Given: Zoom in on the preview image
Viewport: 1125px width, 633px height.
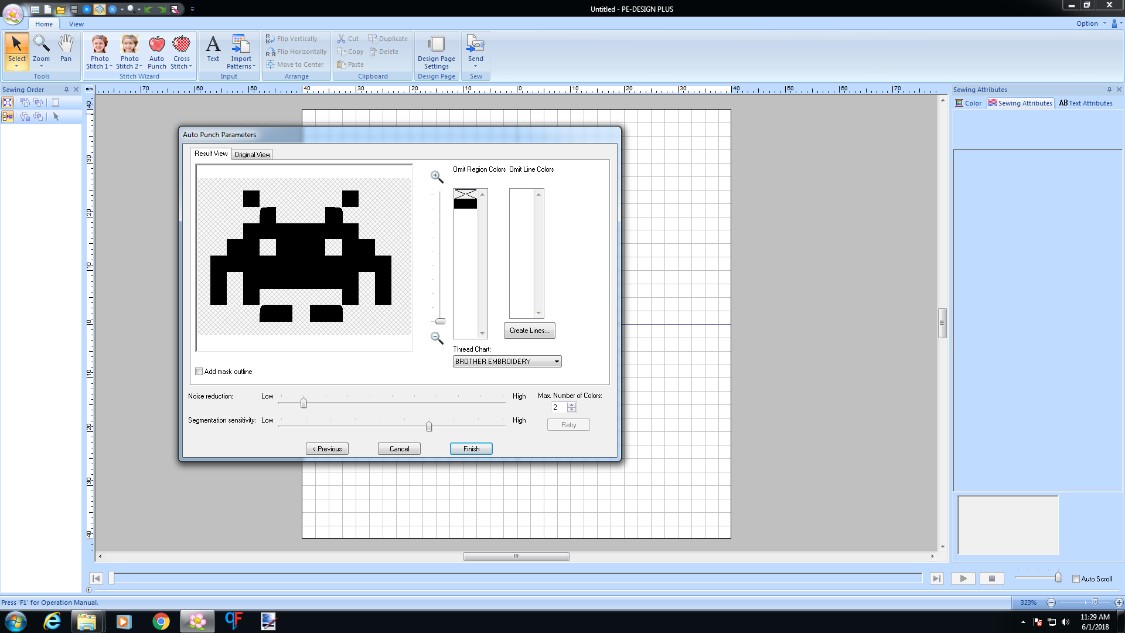Looking at the screenshot, I should 436,177.
